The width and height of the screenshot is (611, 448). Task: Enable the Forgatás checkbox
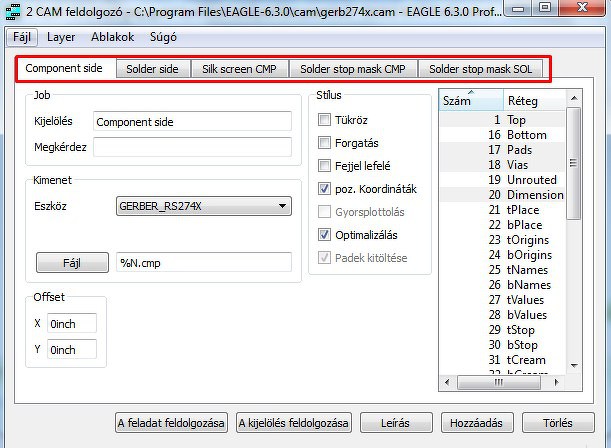click(x=324, y=143)
